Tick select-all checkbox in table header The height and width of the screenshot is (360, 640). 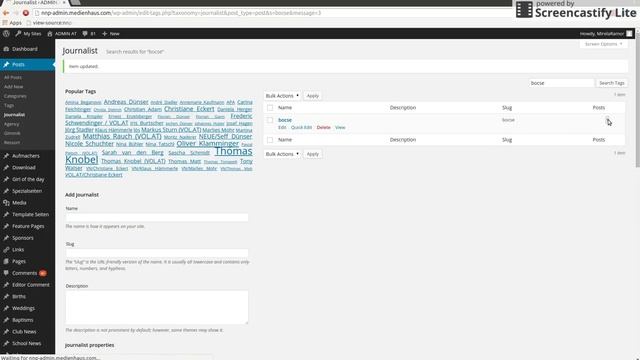pyautogui.click(x=270, y=108)
